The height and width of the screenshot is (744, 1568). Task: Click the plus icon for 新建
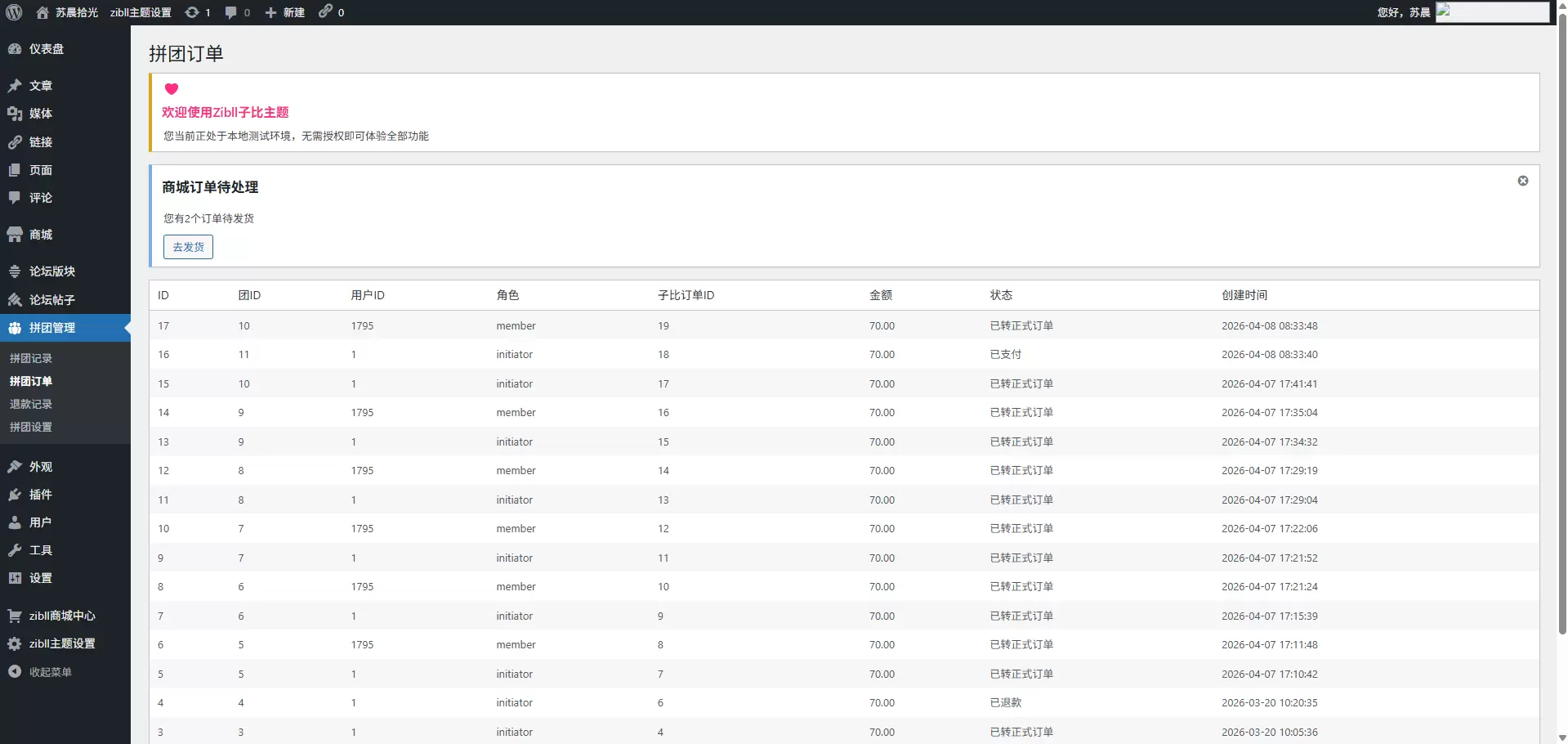tap(271, 12)
